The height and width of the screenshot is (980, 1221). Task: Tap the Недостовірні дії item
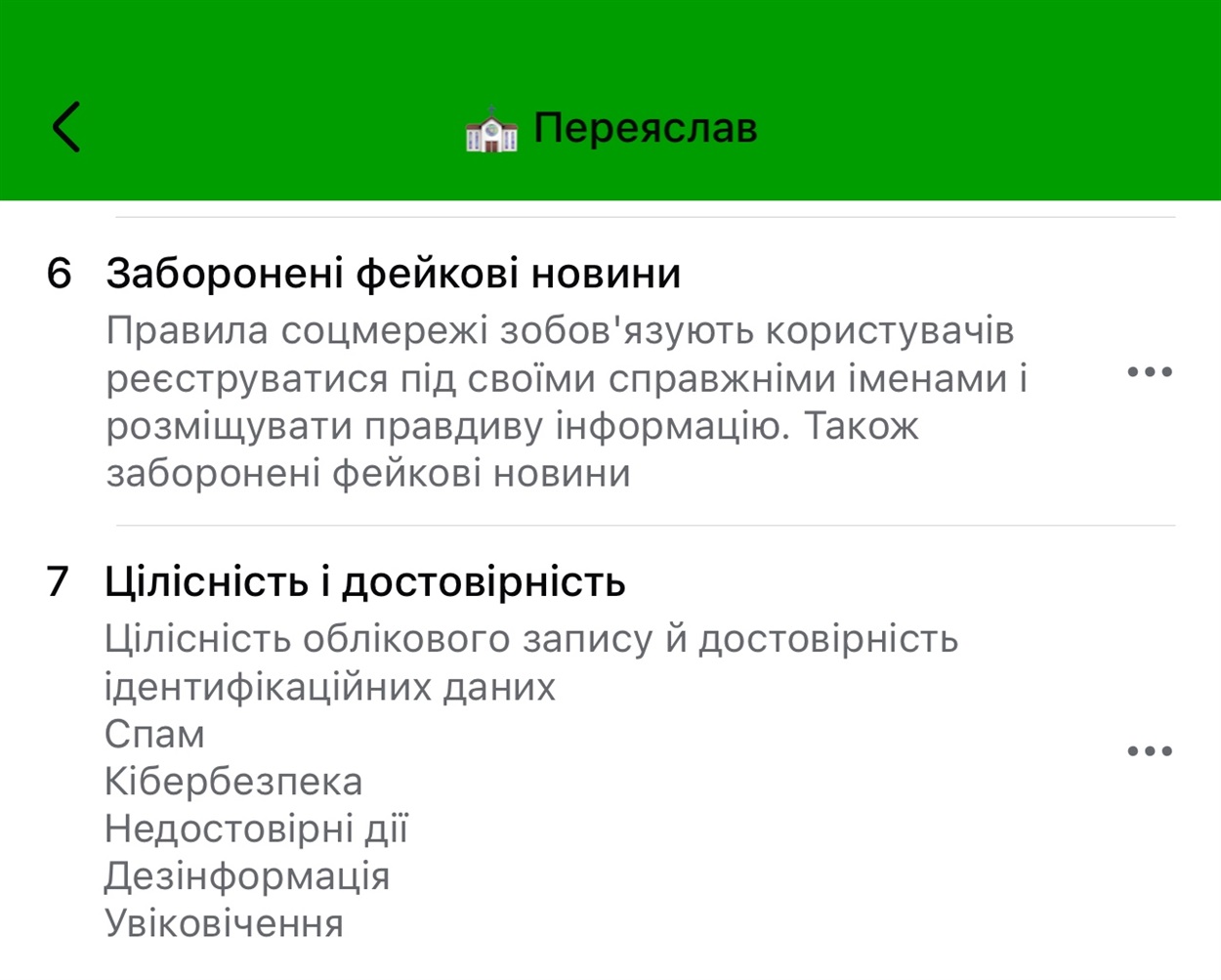click(x=256, y=829)
